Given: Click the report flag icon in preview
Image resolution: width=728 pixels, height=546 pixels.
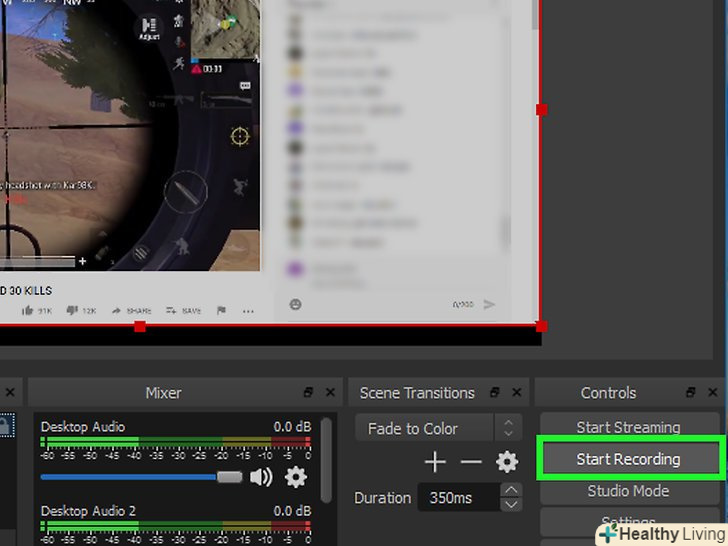Looking at the screenshot, I should (x=221, y=310).
